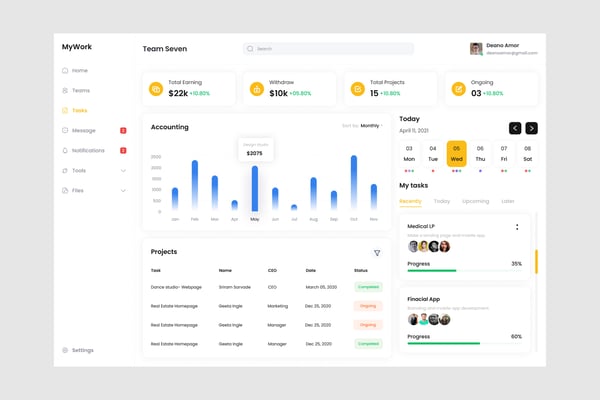Click Finacial App team avatars
The height and width of the screenshot is (400, 600).
(429, 319)
